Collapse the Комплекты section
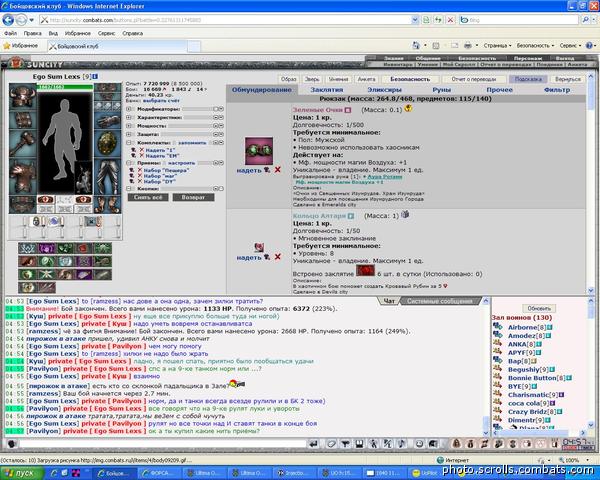Viewport: 600px width, 480px height. 129,142
